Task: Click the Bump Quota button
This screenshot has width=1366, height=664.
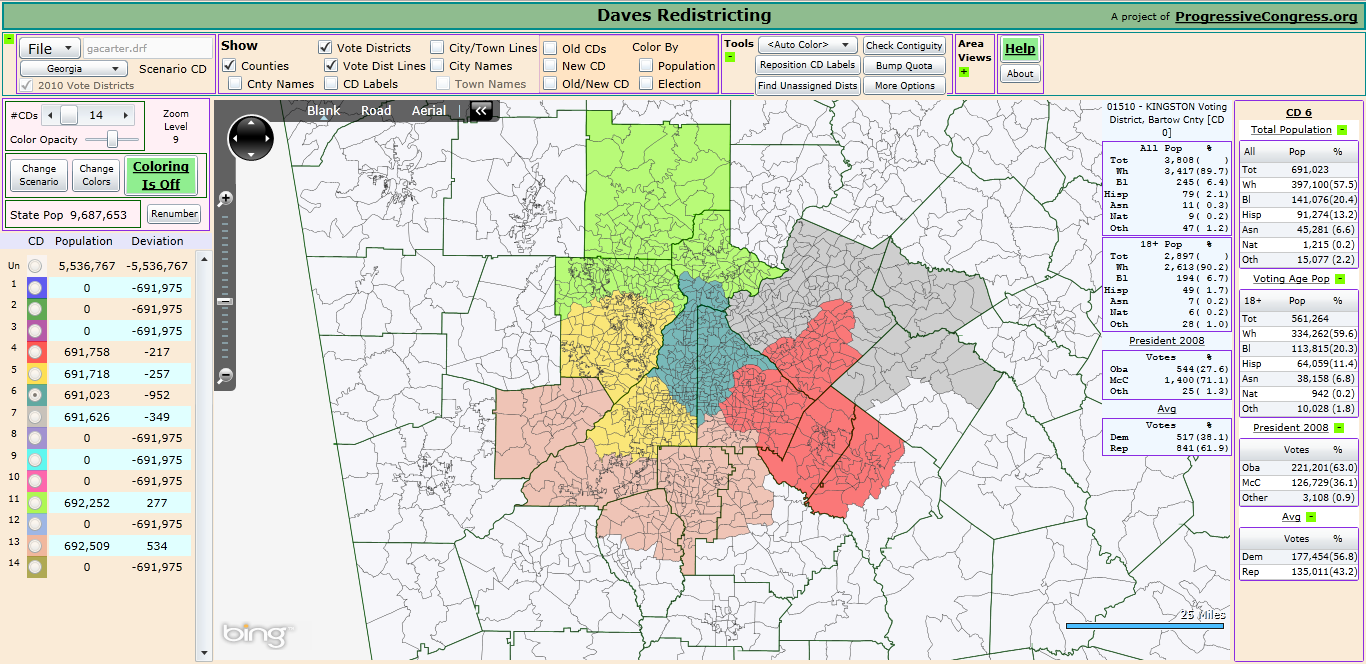Action: pyautogui.click(x=904, y=66)
